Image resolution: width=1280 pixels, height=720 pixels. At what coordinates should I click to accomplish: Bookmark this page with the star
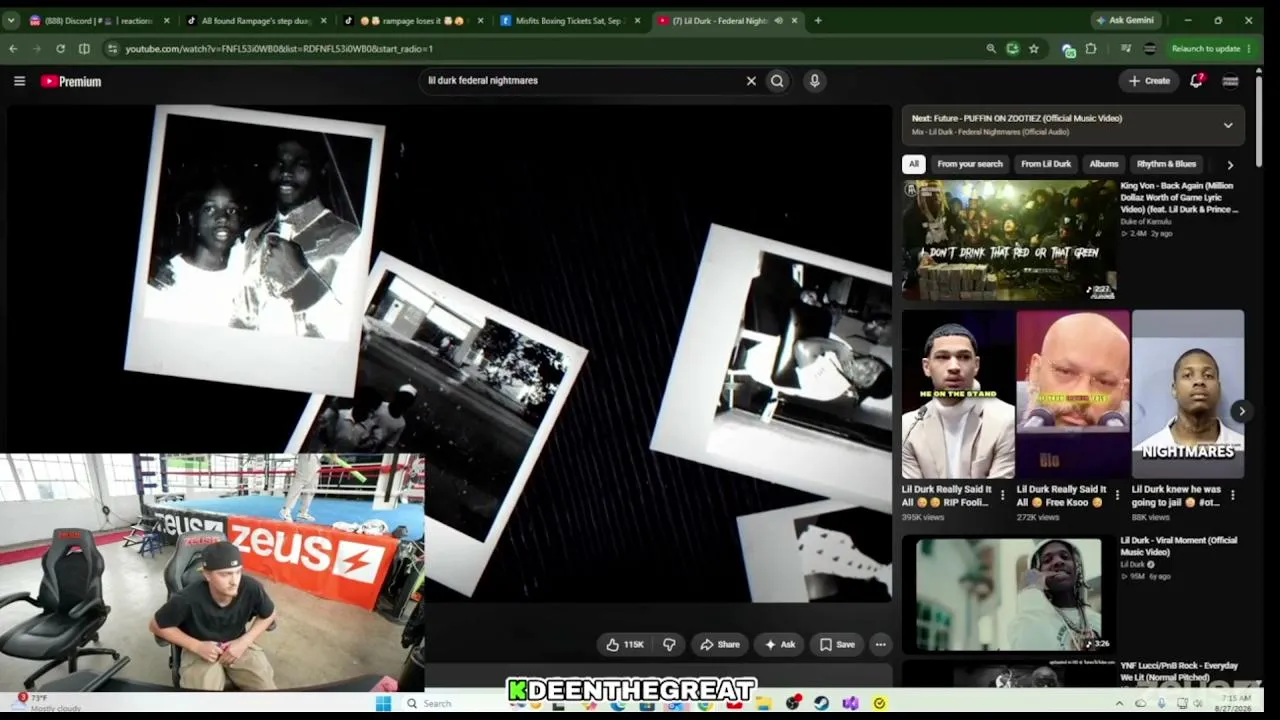1034,48
